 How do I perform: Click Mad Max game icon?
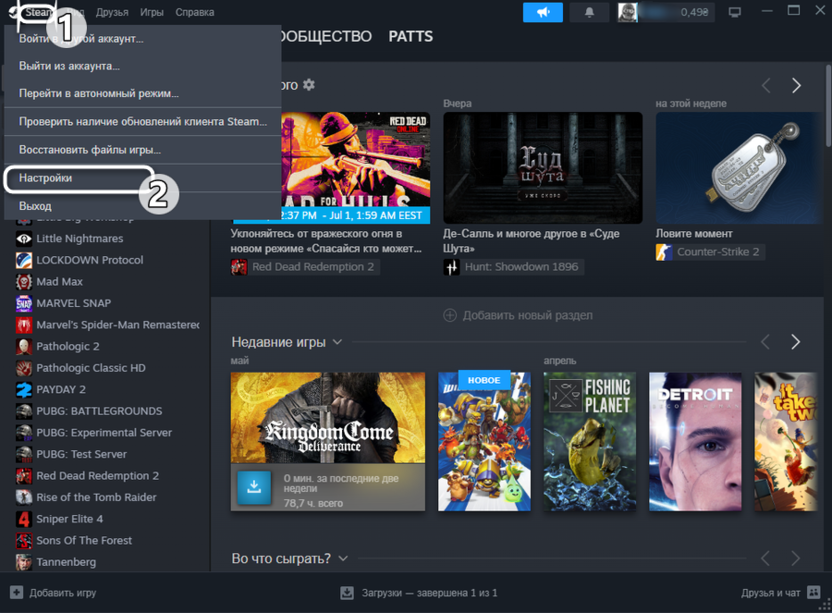[24, 282]
